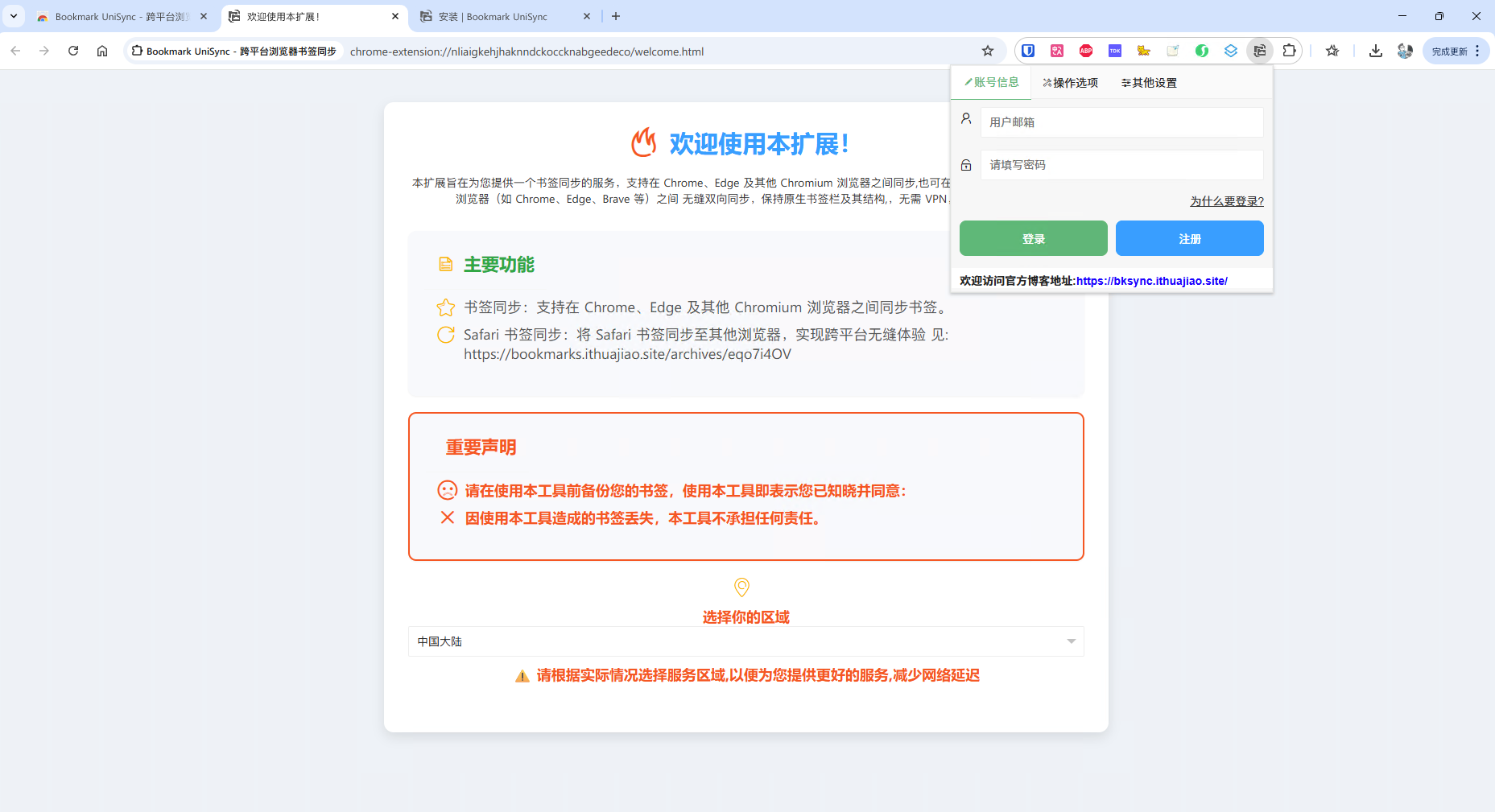This screenshot has height=812, width=1495.
Task: Click the password input field
Action: click(x=1121, y=164)
